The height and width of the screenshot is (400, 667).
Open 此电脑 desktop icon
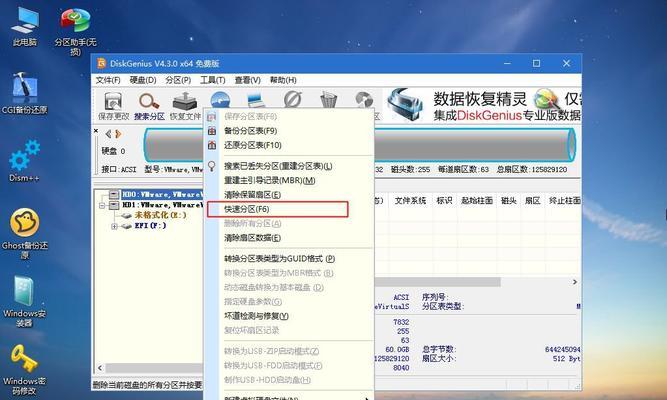click(x=25, y=26)
